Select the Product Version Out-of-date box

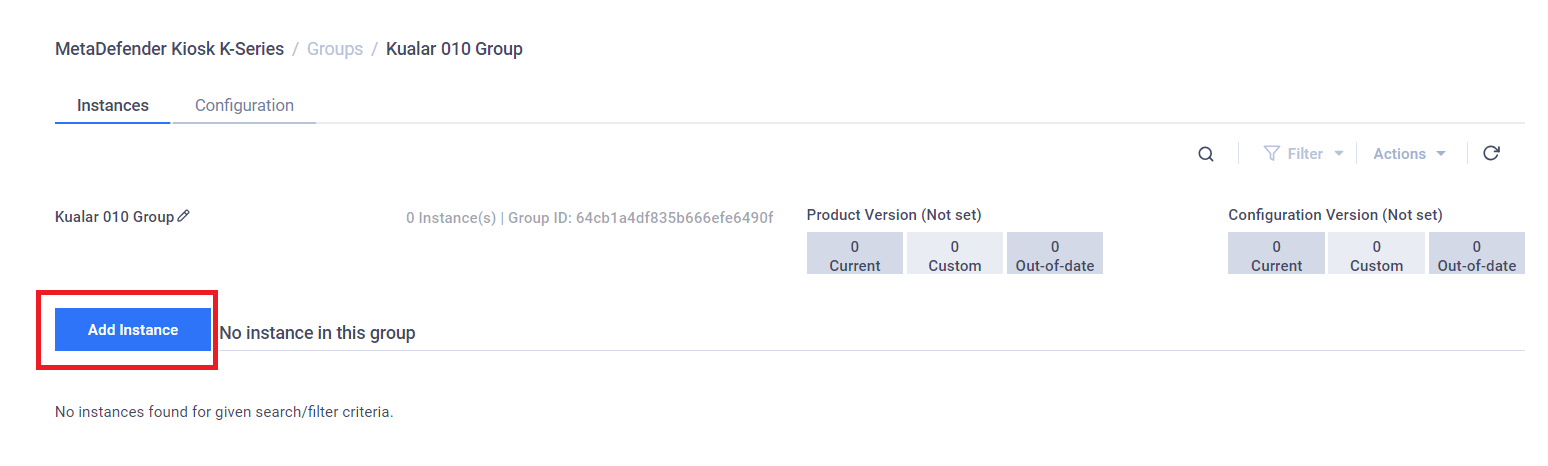coord(1055,253)
